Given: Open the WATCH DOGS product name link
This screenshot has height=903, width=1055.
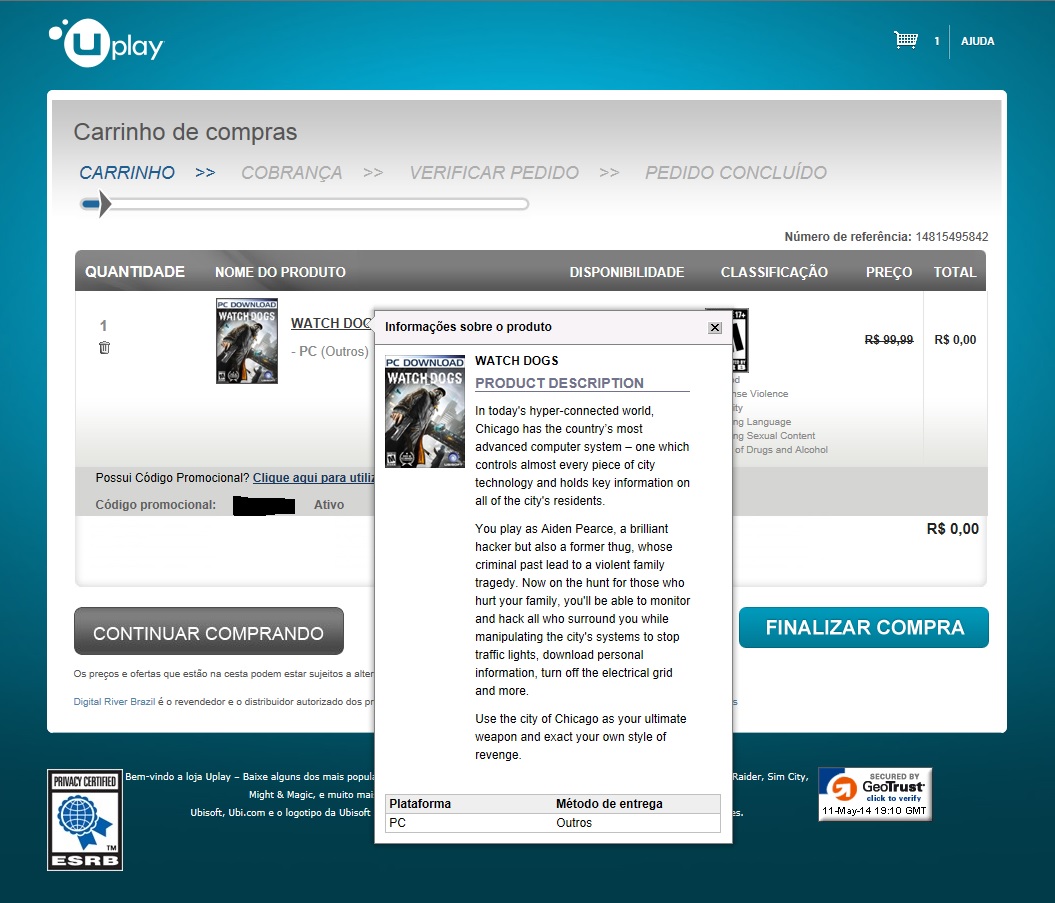Looking at the screenshot, I should (x=331, y=323).
